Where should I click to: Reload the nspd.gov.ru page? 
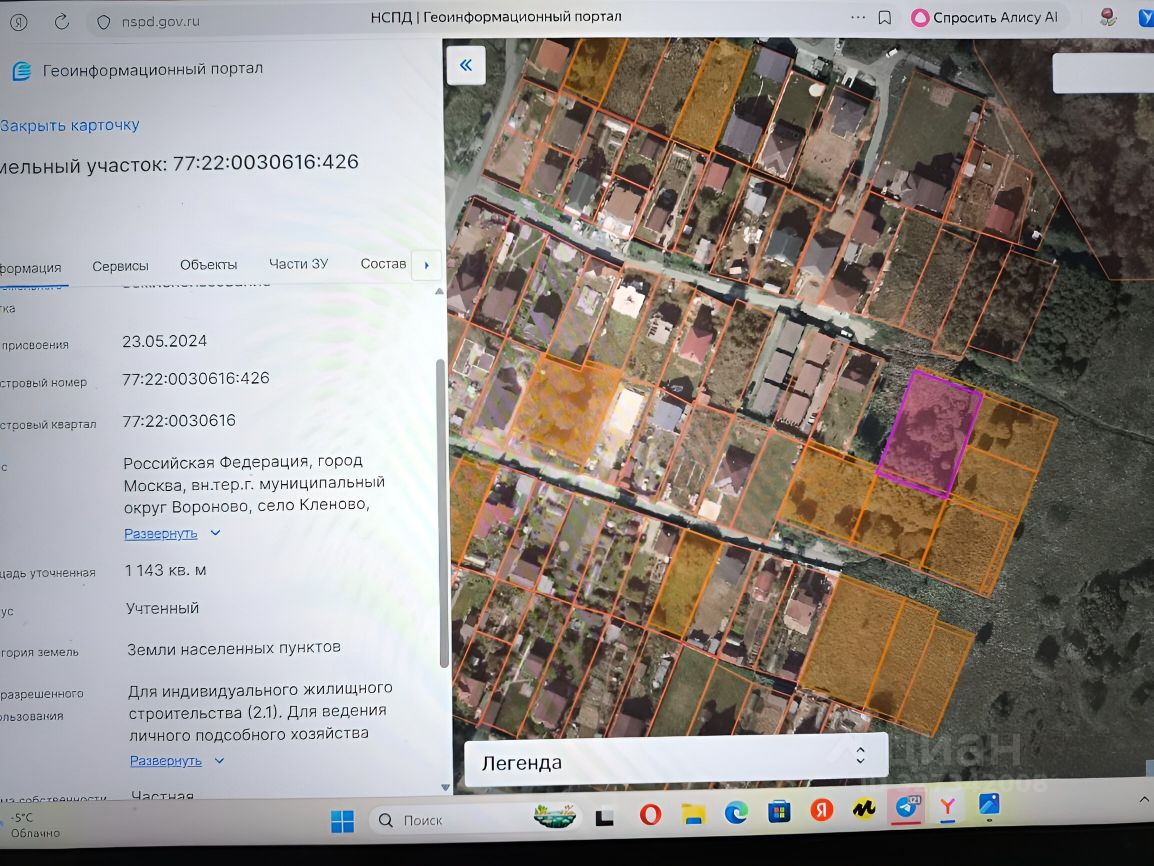[62, 21]
